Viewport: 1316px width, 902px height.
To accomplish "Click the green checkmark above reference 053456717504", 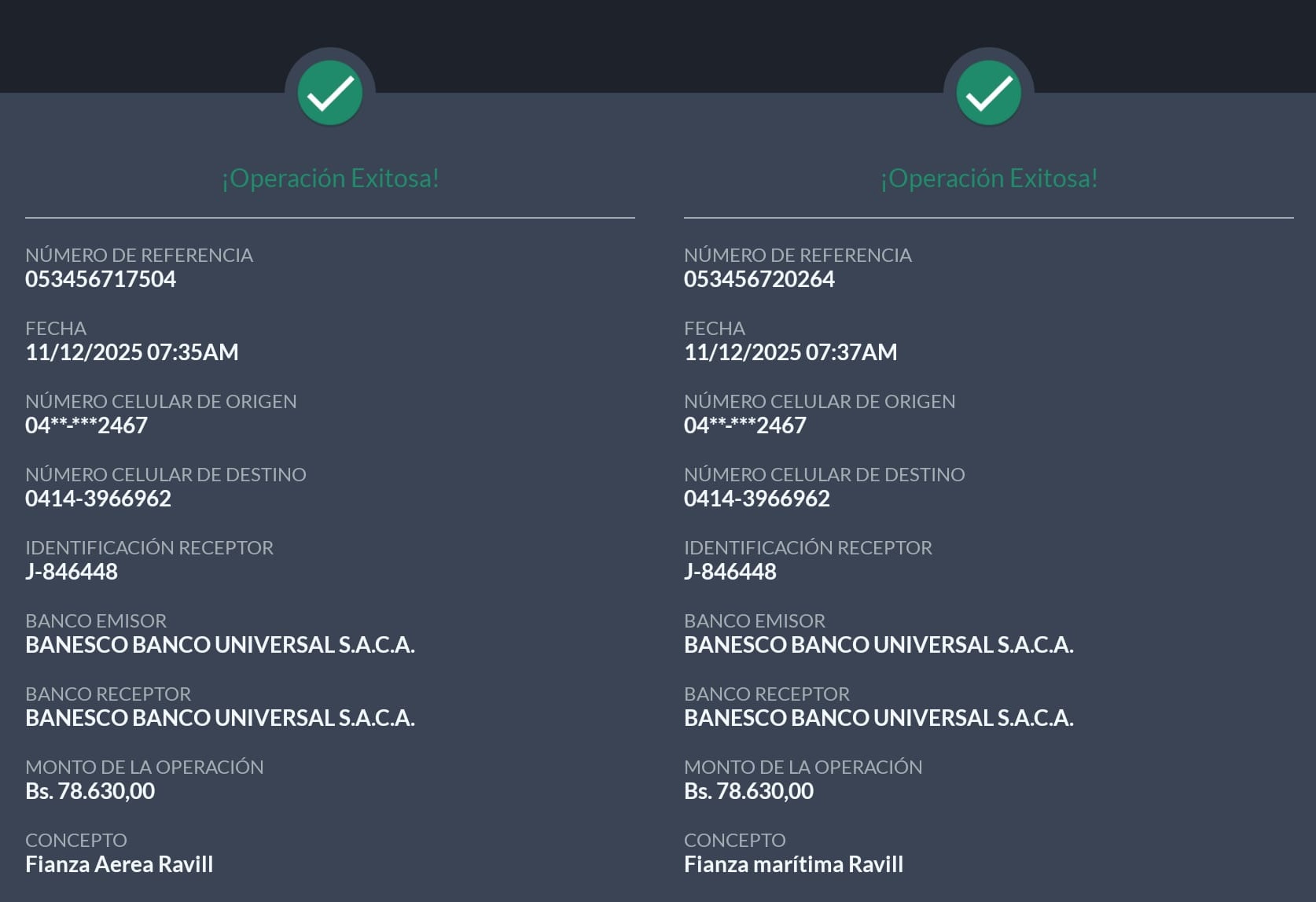I will pos(329,93).
